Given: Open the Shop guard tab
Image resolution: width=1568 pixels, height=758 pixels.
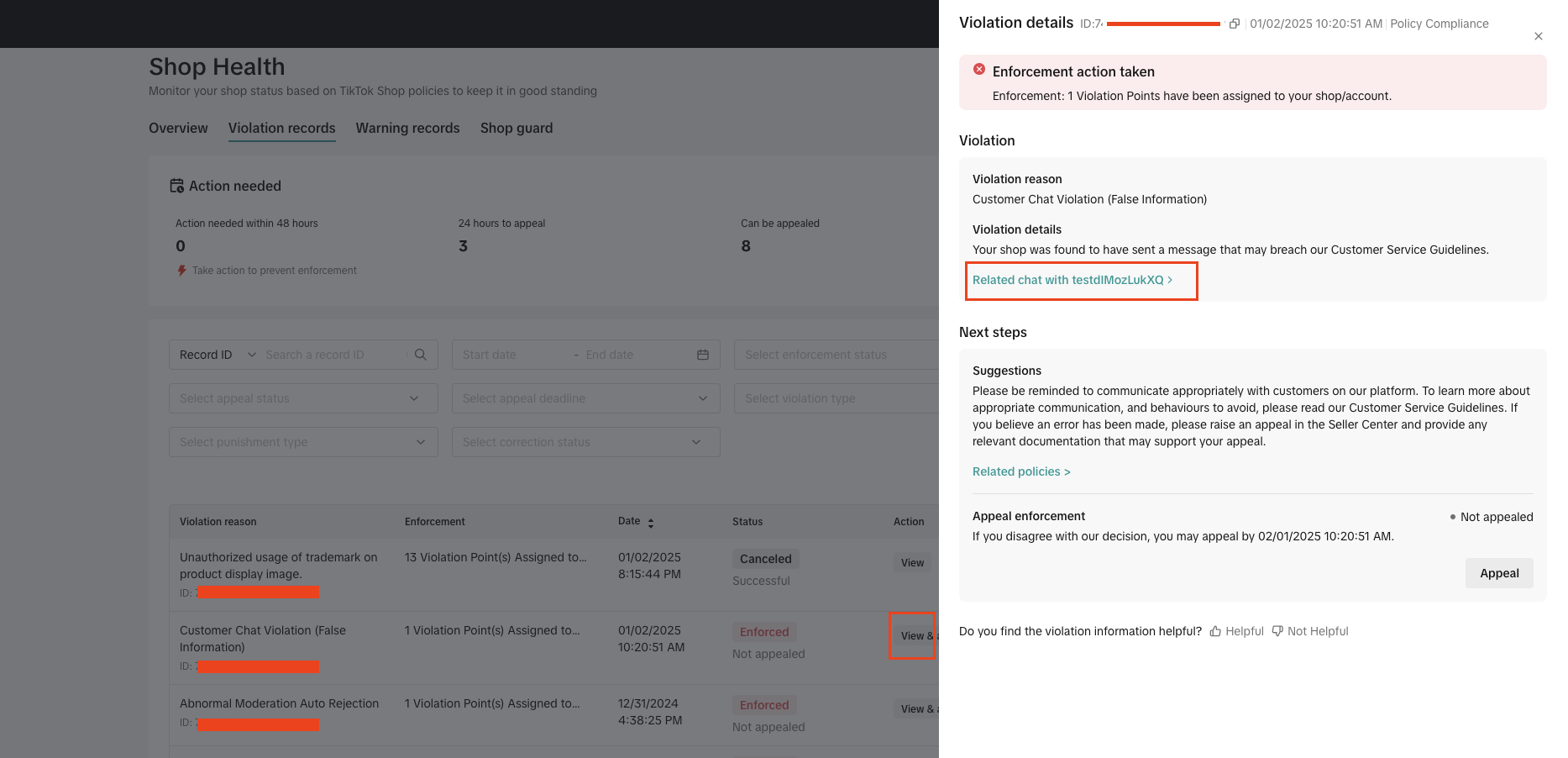Looking at the screenshot, I should coord(517,128).
